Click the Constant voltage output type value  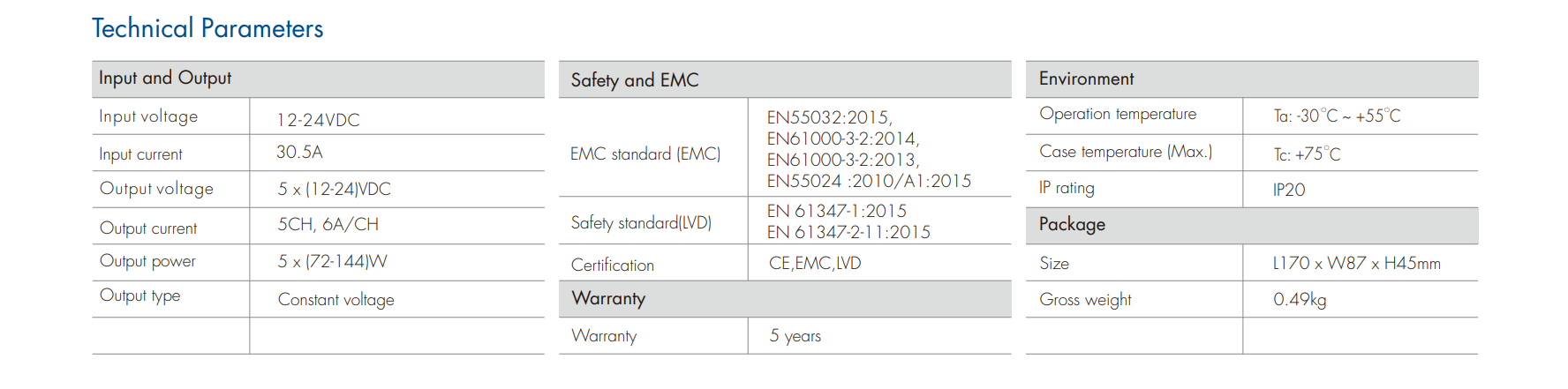tap(335, 300)
